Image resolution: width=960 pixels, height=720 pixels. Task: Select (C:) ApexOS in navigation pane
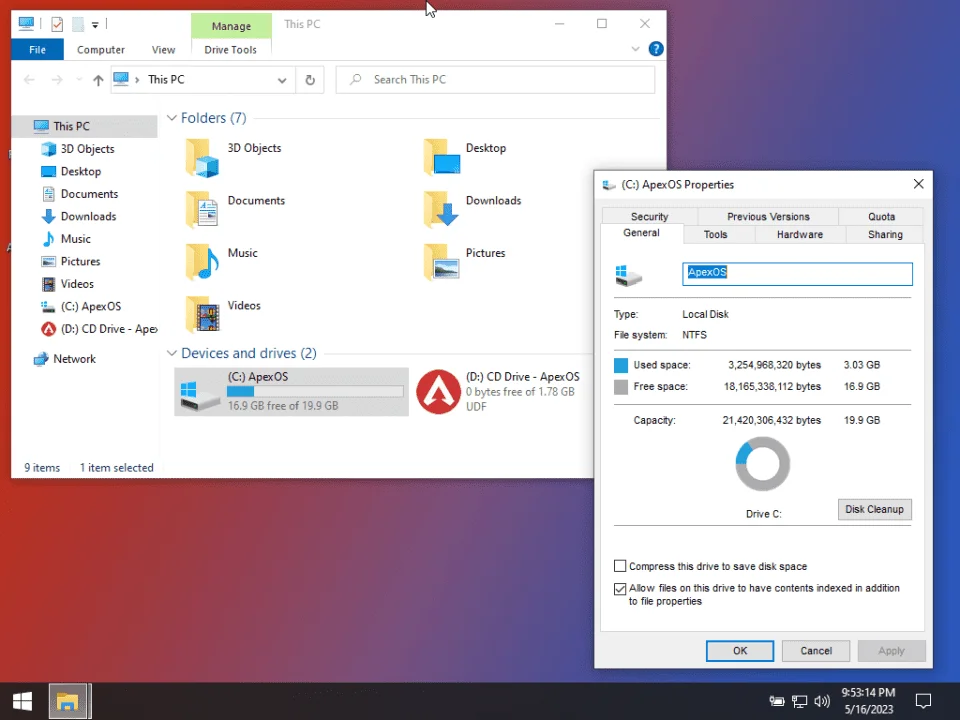[90, 306]
